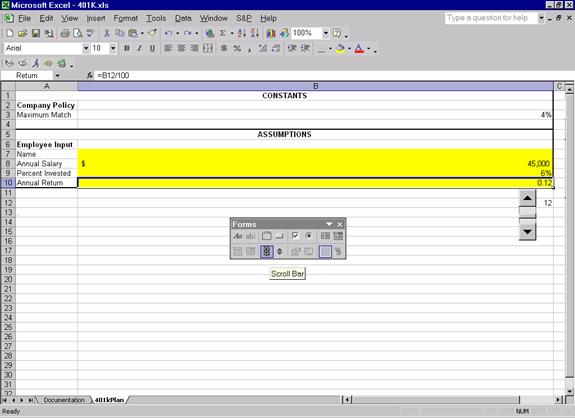Click the Save icon in the toolbar
Screen dimensions: 575x418
[36, 33]
